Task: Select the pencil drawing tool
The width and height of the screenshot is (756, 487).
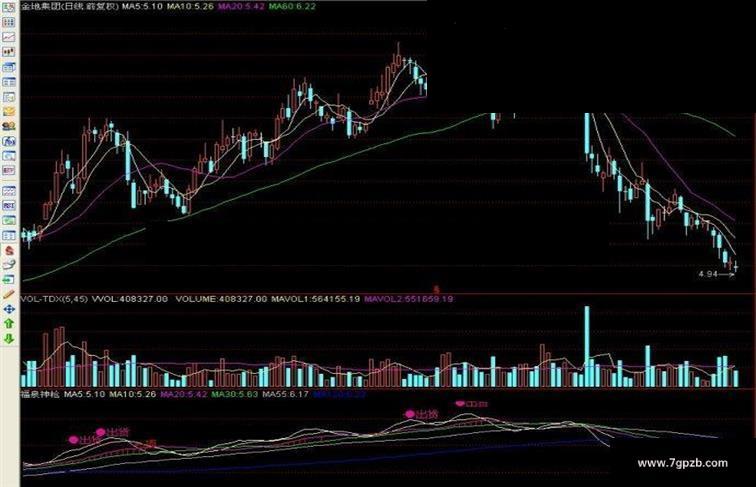Action: click(x=9, y=295)
